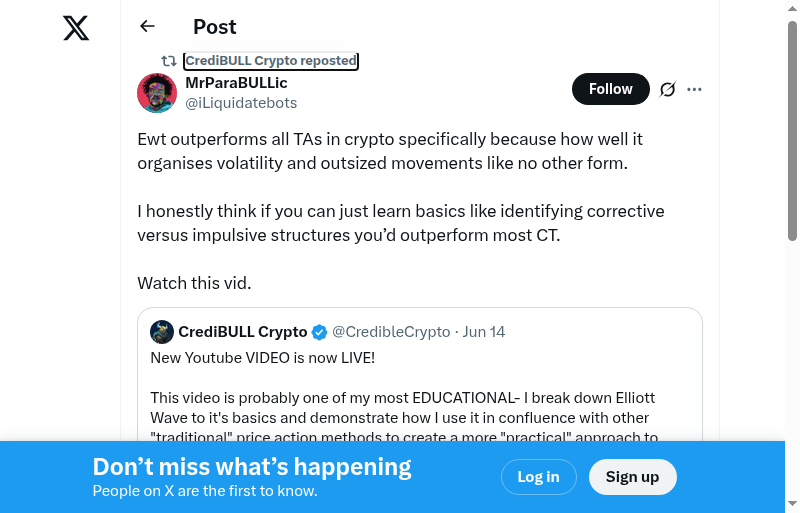Click the X logo

coord(76,28)
